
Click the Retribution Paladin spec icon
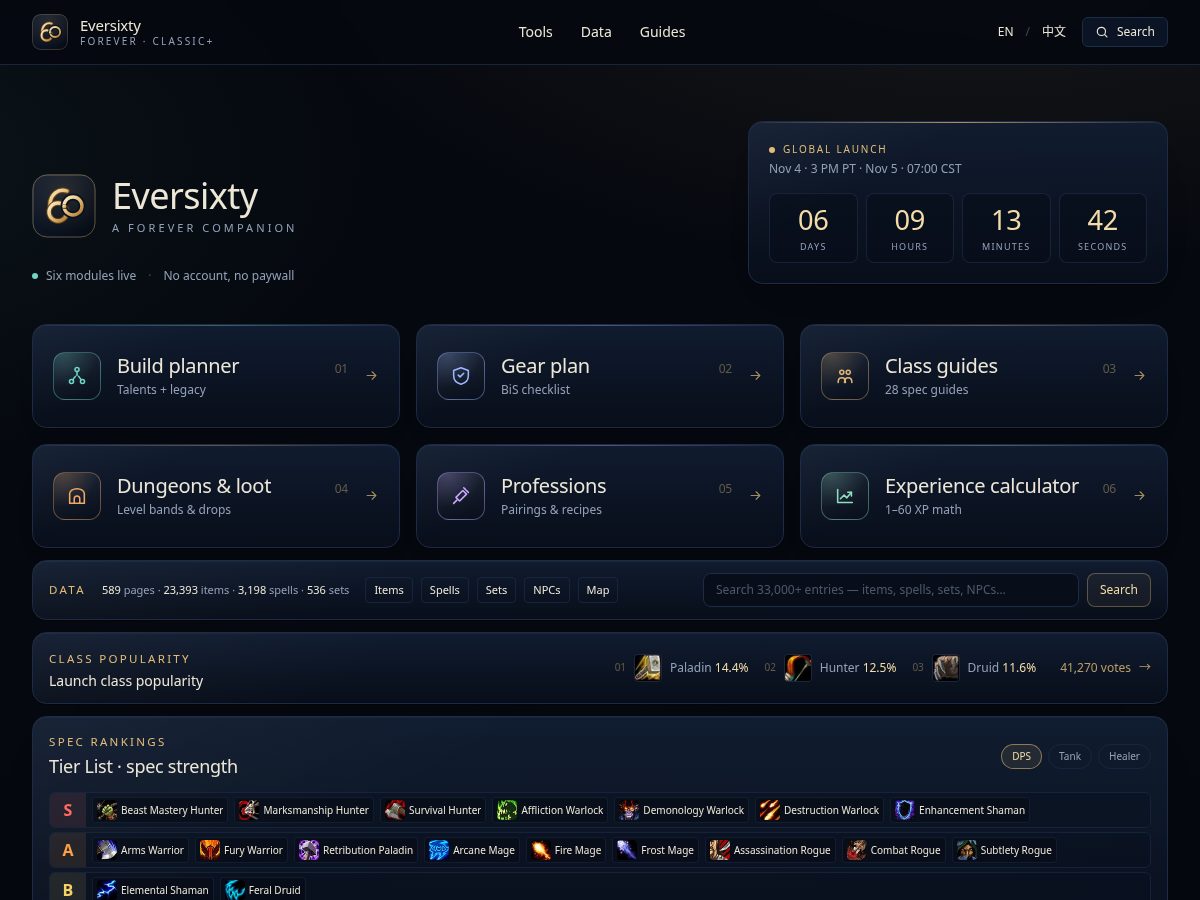[309, 850]
